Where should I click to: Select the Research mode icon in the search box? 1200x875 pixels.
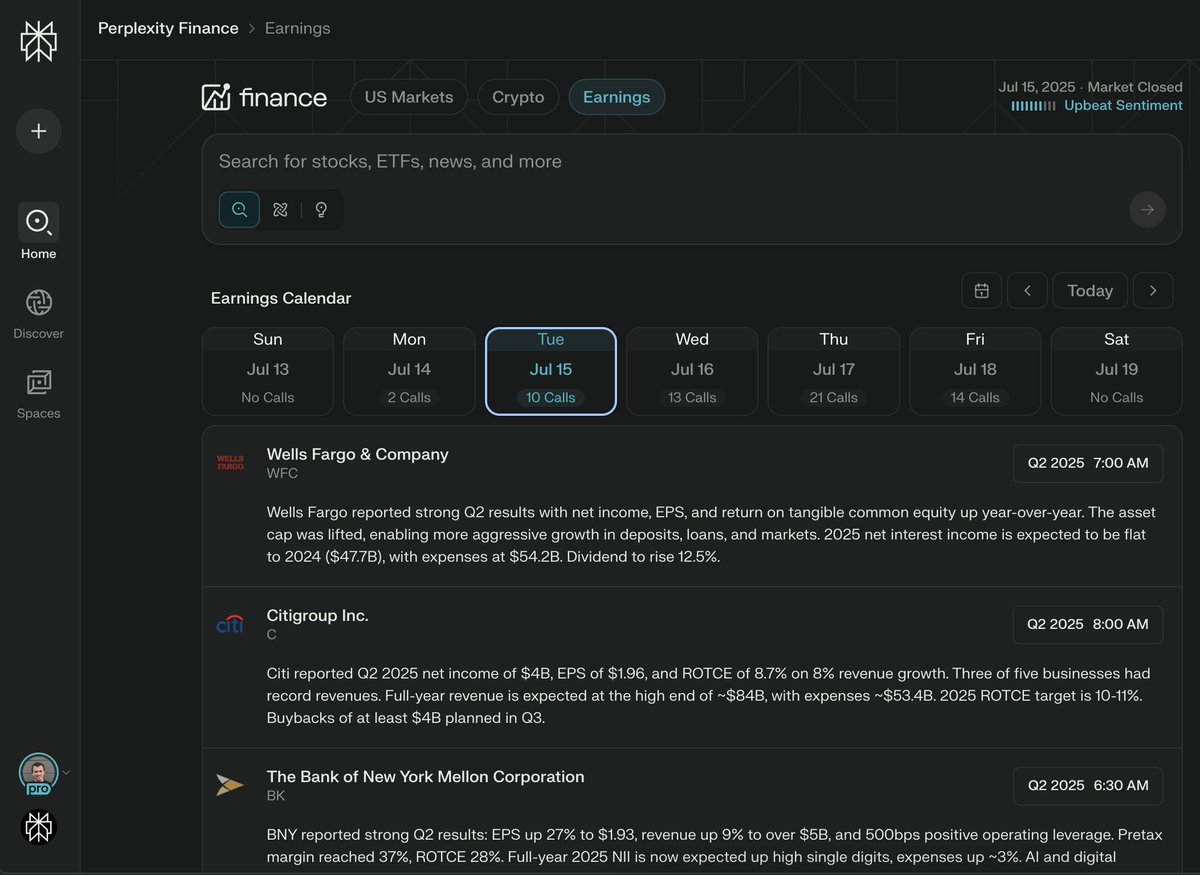point(280,210)
